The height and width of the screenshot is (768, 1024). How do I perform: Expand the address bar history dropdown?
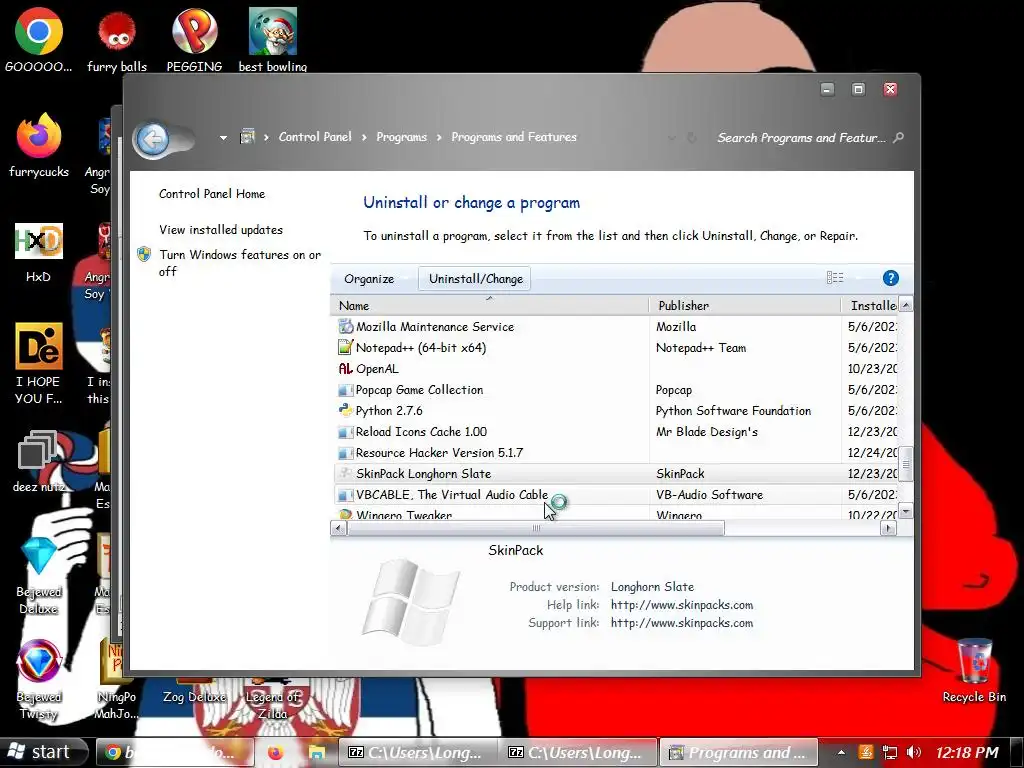click(x=671, y=138)
